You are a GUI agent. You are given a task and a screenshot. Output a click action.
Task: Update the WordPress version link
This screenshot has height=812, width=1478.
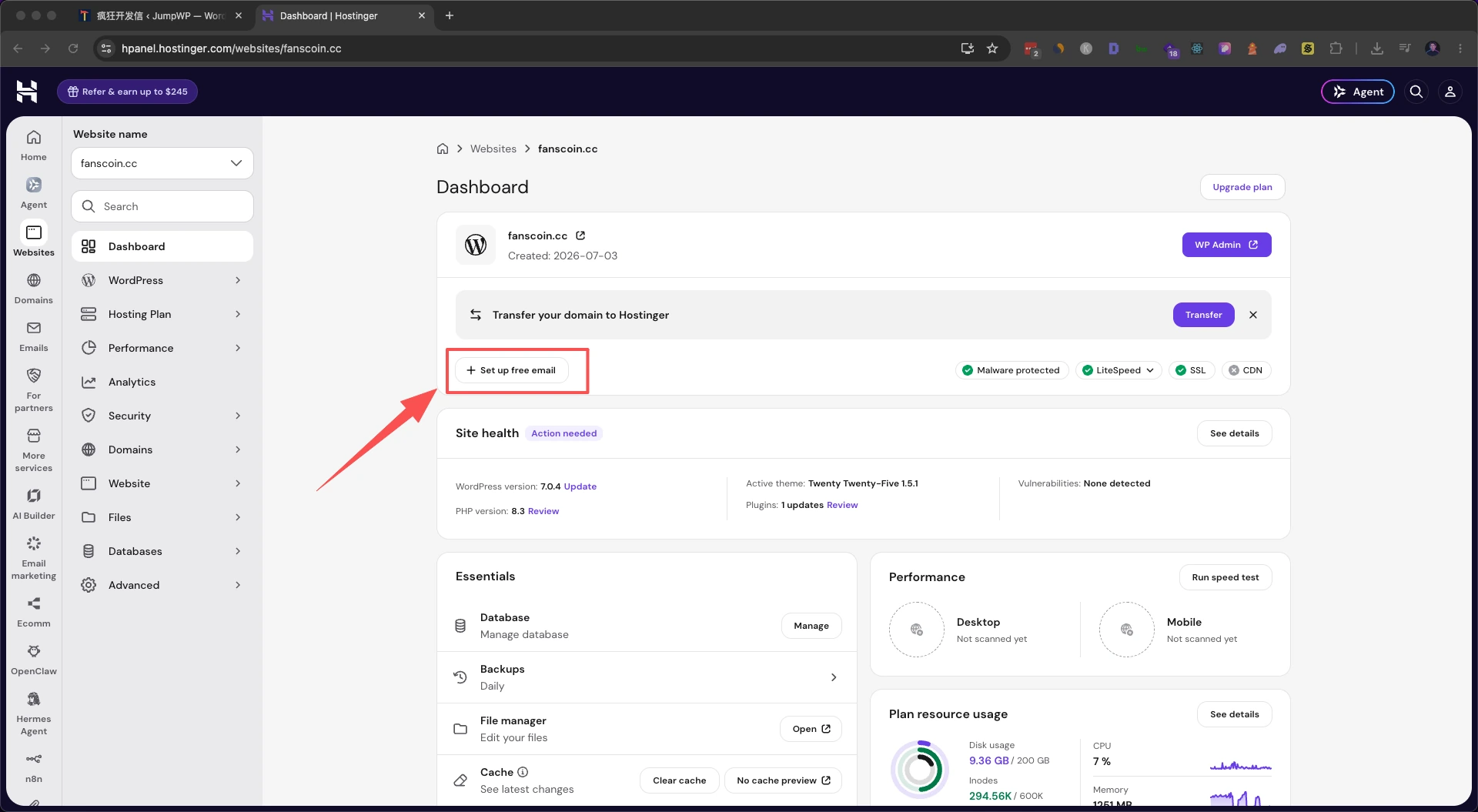580,486
